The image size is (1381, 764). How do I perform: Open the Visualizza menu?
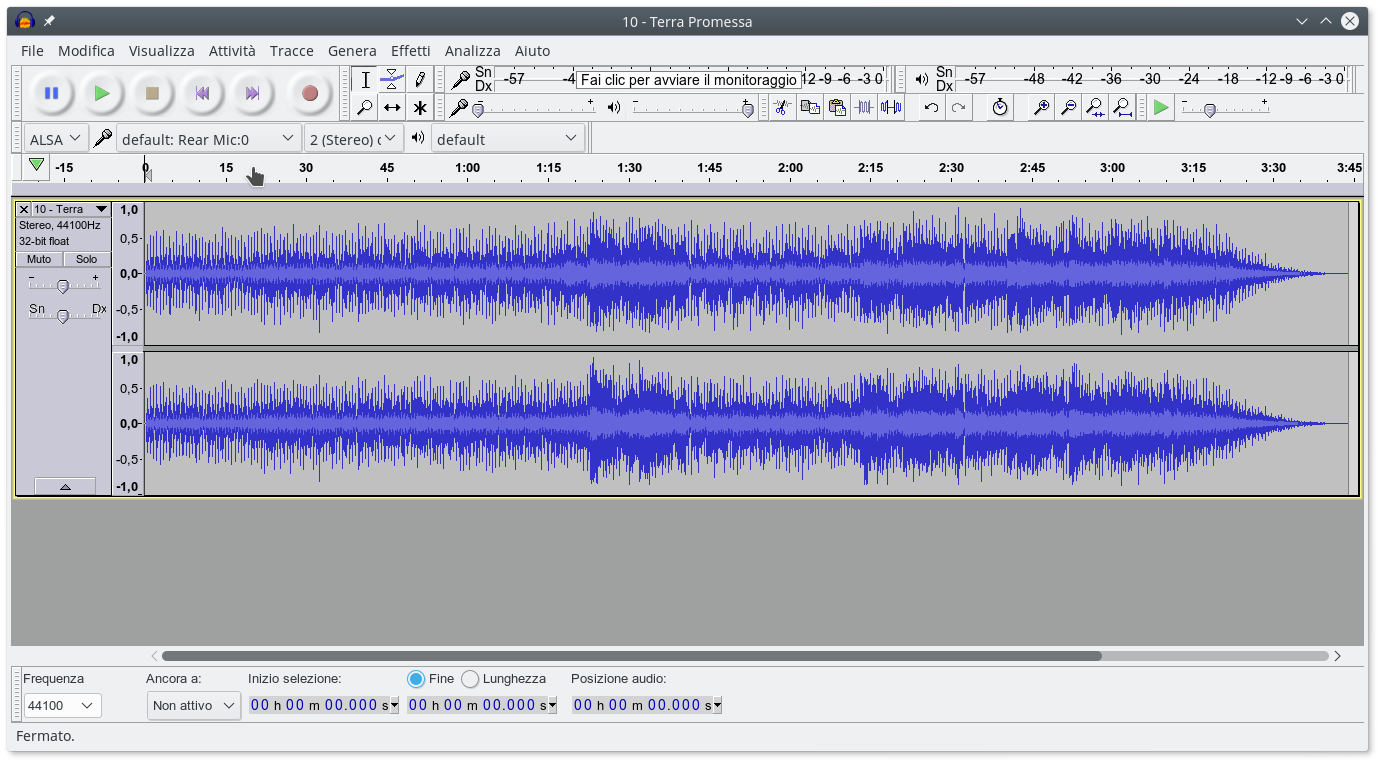[162, 51]
